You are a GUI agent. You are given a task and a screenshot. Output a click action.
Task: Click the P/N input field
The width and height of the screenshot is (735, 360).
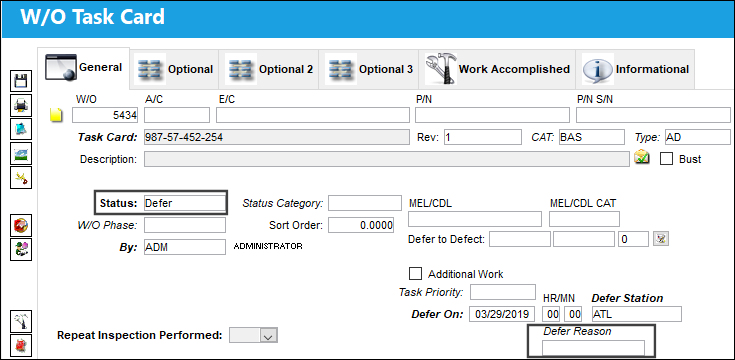click(x=492, y=115)
